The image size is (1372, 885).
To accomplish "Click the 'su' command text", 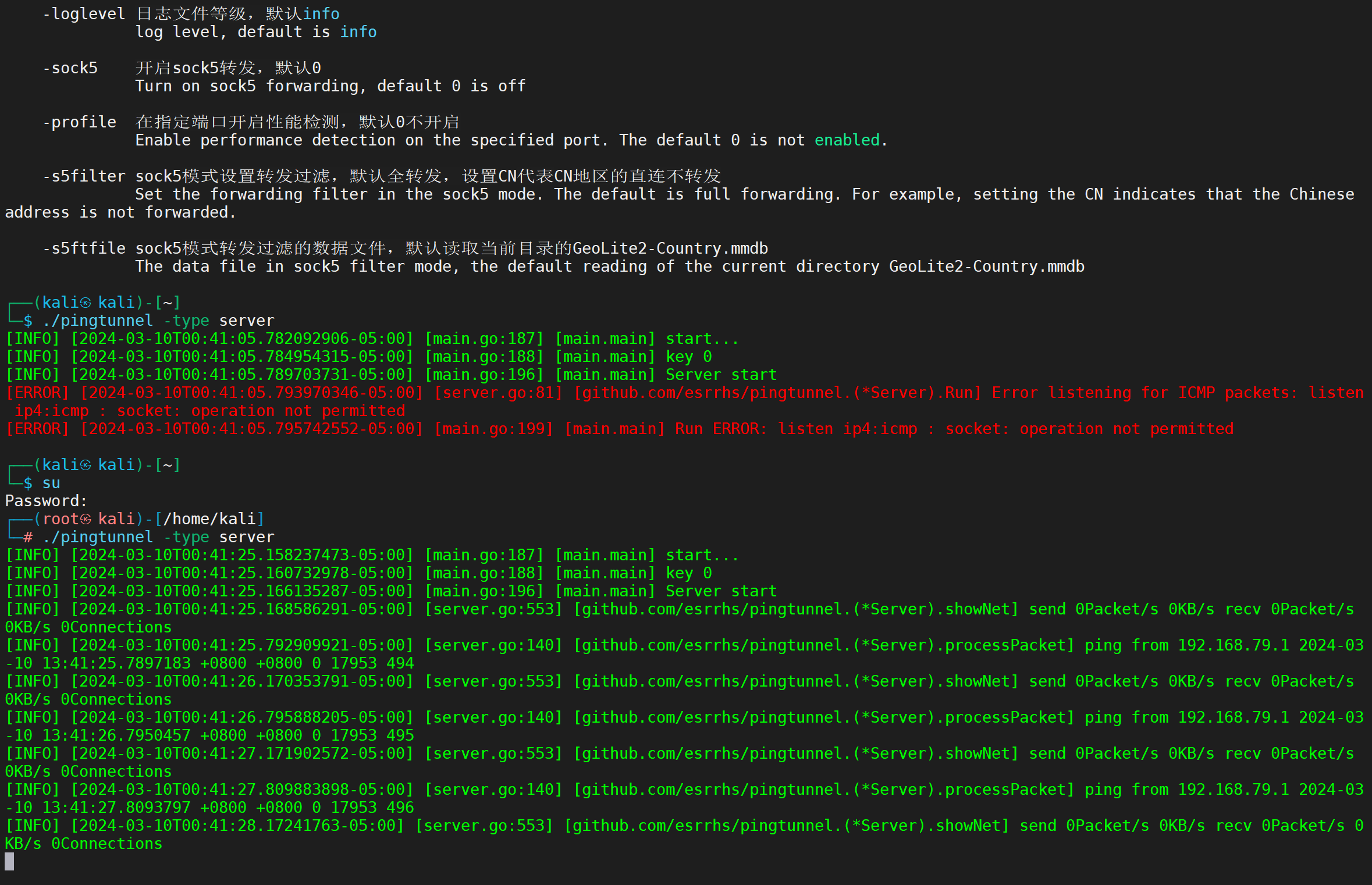I will (51, 483).
